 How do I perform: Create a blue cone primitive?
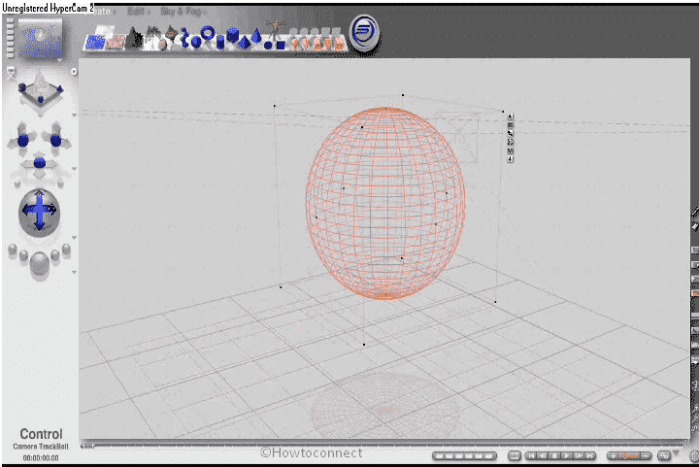[x=256, y=36]
